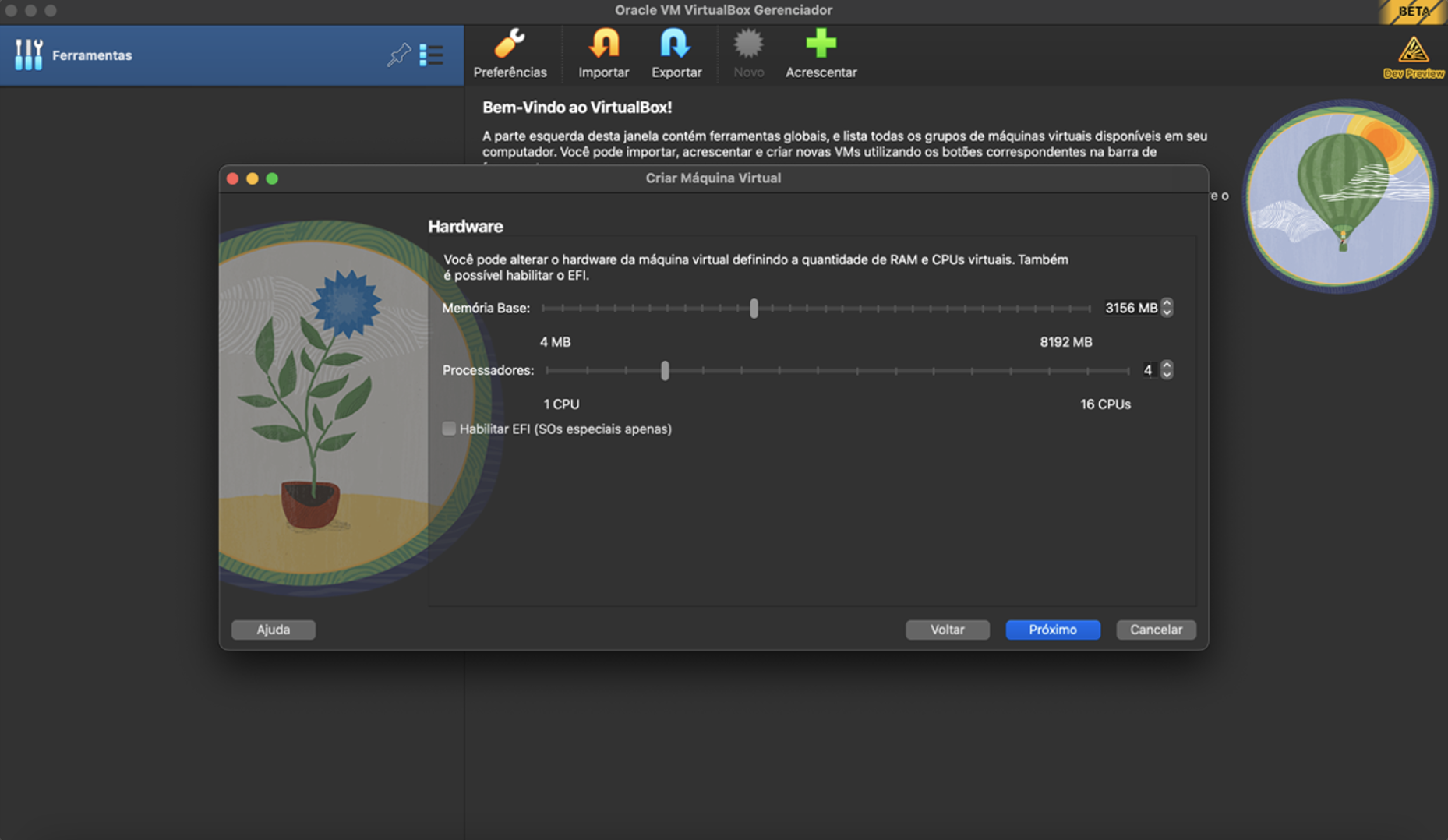Screen dimensions: 1448x840
Task: Maximize the Criar Máquina Virtual dialog
Action: coord(272,178)
